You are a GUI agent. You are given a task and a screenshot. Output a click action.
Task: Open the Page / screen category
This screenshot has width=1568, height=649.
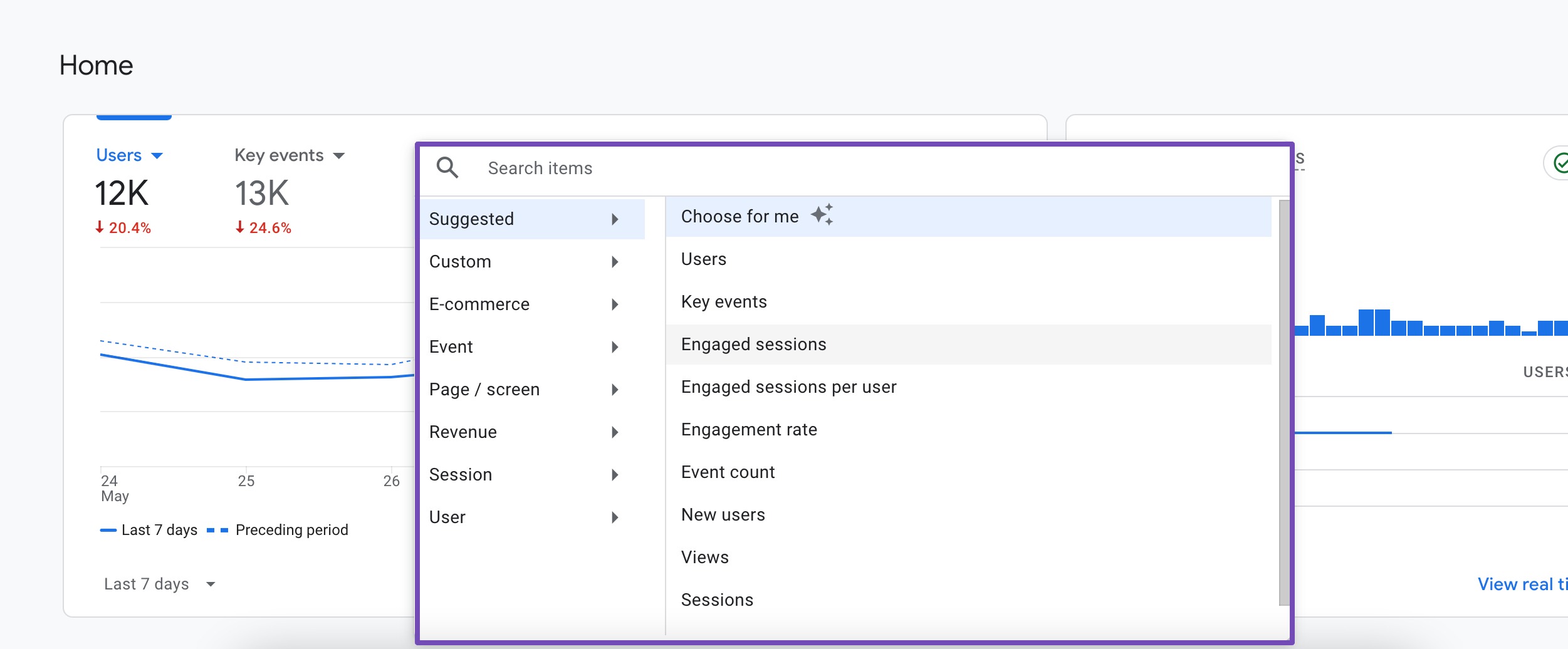(532, 389)
